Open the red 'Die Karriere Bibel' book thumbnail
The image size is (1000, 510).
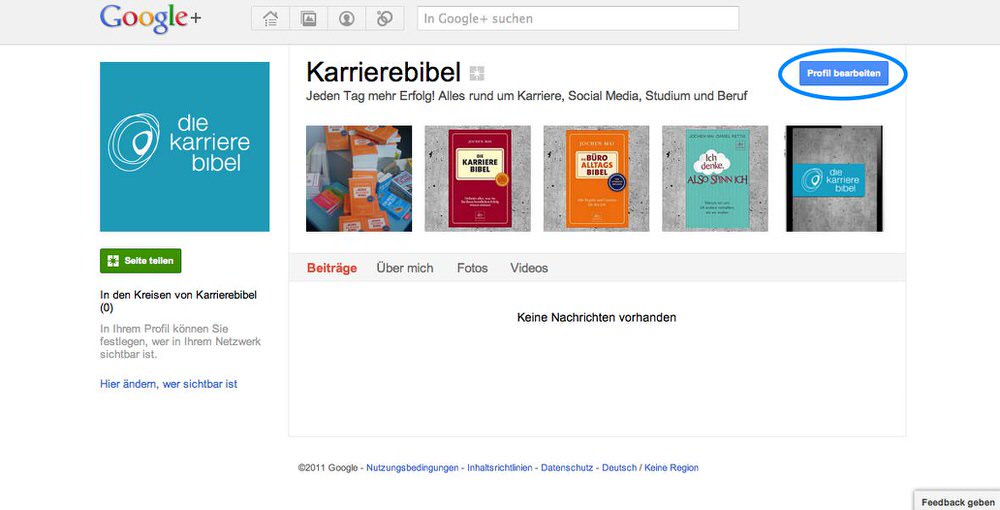tap(478, 178)
